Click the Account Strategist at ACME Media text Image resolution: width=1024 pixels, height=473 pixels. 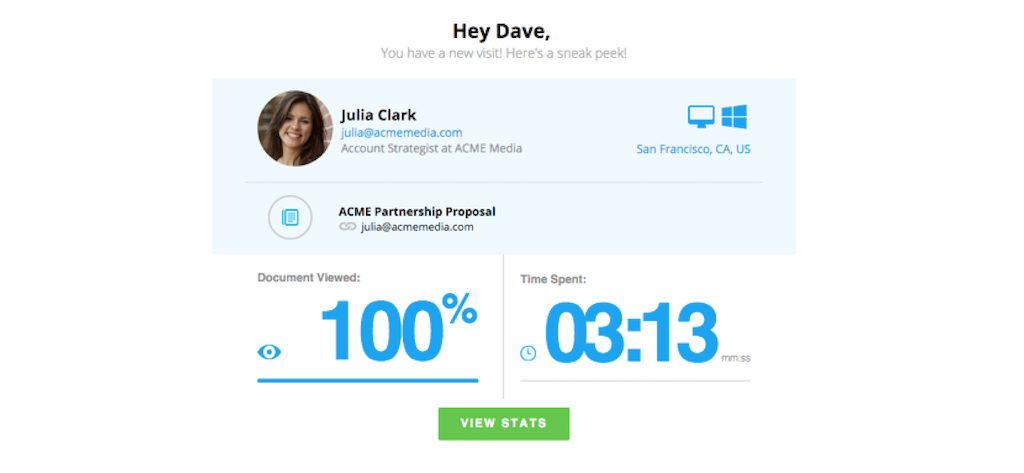[432, 148]
